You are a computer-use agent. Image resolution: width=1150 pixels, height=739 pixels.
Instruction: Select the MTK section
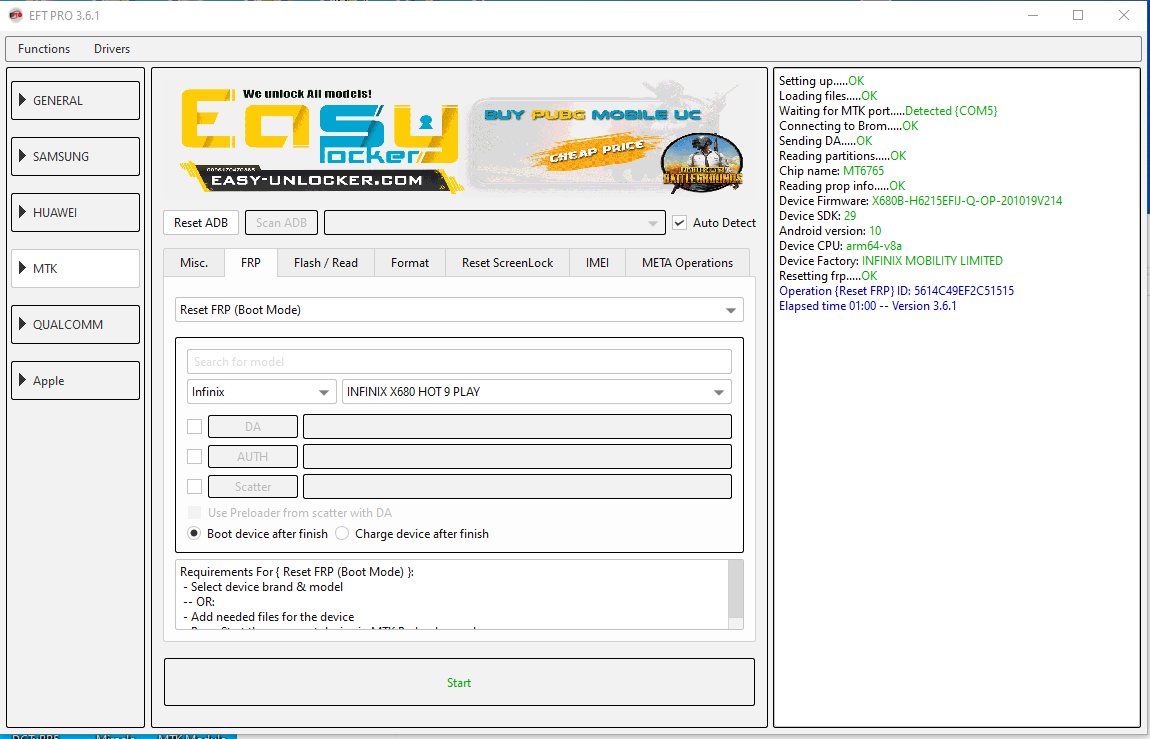[76, 268]
